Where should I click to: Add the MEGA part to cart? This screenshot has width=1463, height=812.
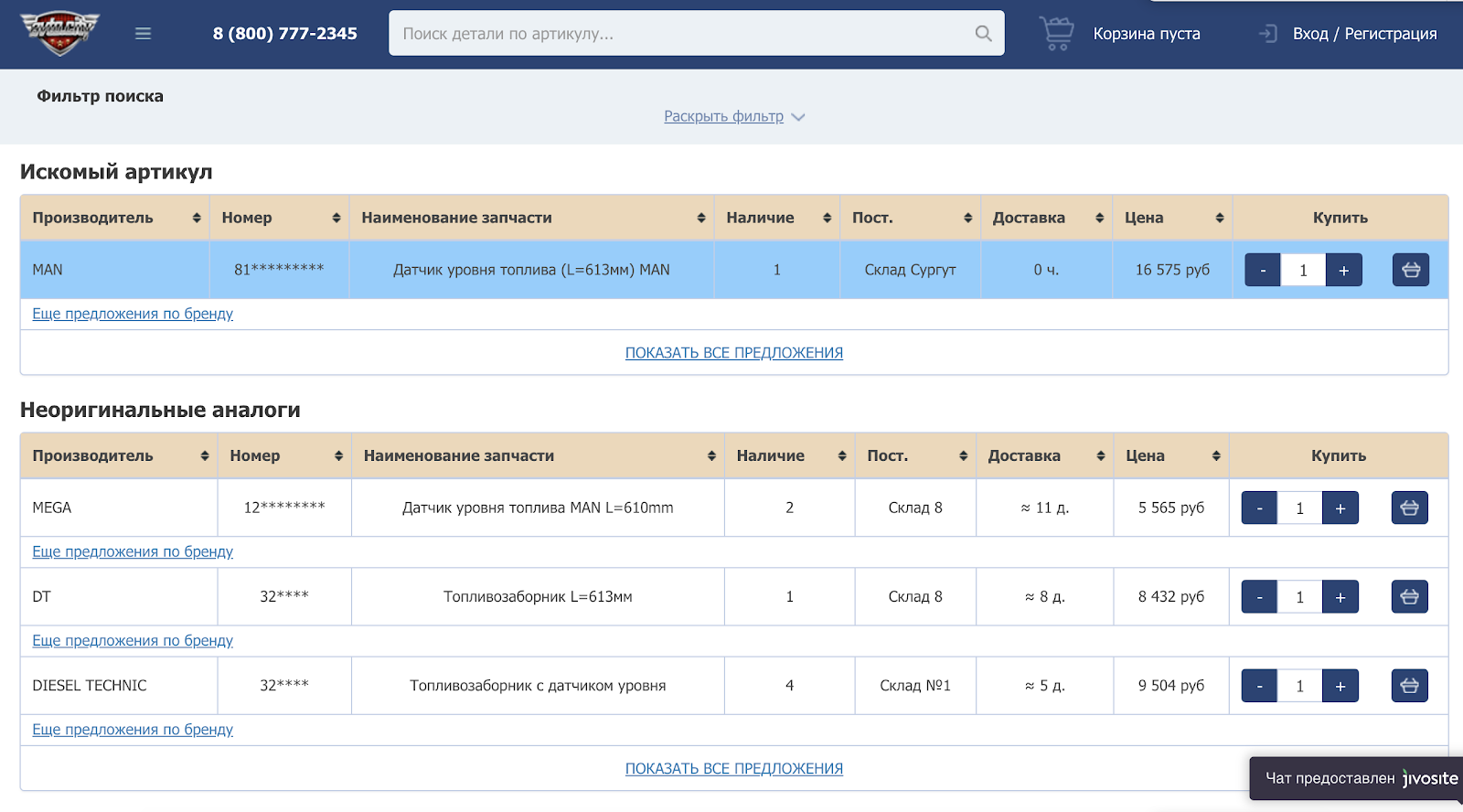pyautogui.click(x=1409, y=507)
